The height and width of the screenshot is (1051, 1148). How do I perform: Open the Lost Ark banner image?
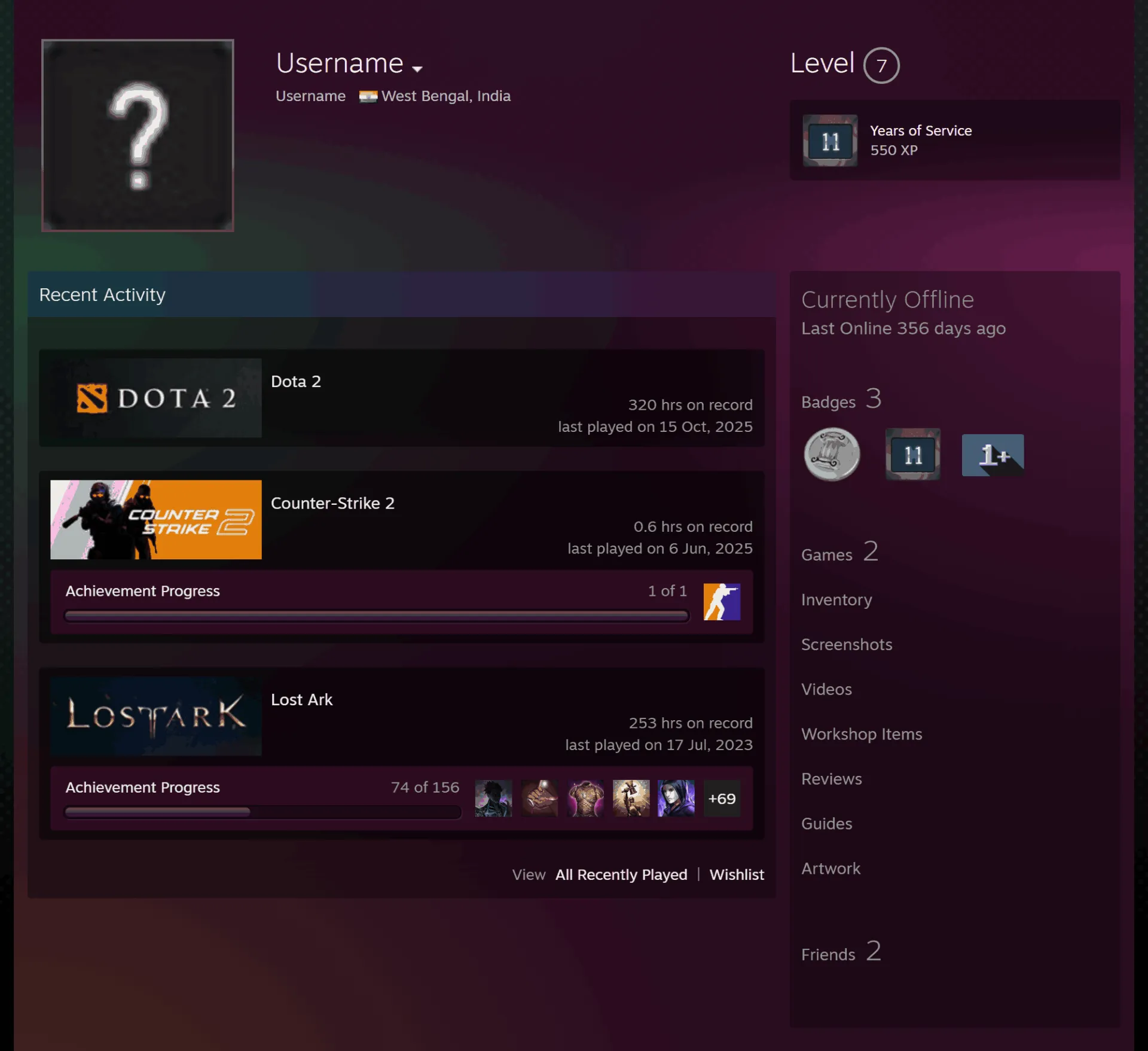pos(156,716)
